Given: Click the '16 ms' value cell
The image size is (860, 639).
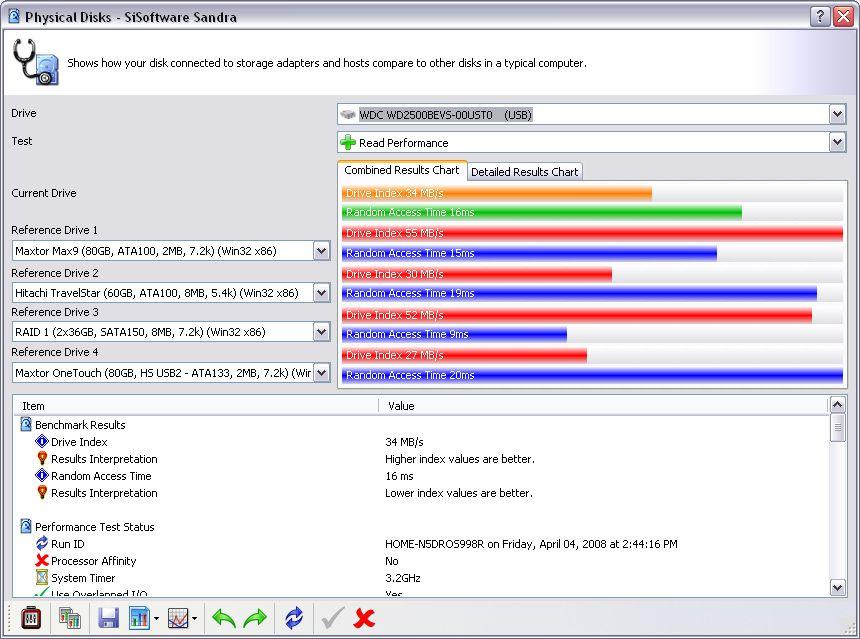Looking at the screenshot, I should coord(399,476).
